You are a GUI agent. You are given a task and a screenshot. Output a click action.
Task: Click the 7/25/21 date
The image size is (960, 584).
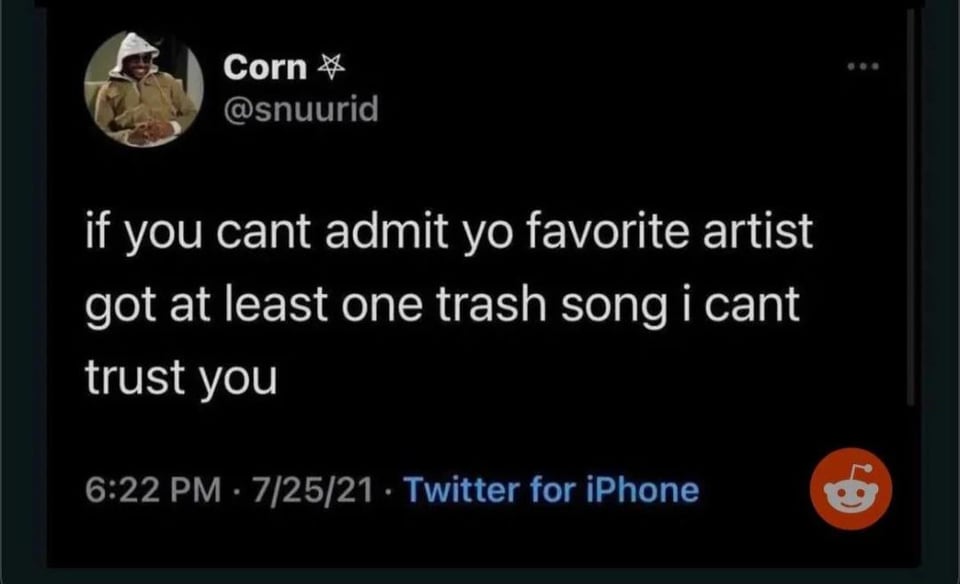(x=307, y=490)
